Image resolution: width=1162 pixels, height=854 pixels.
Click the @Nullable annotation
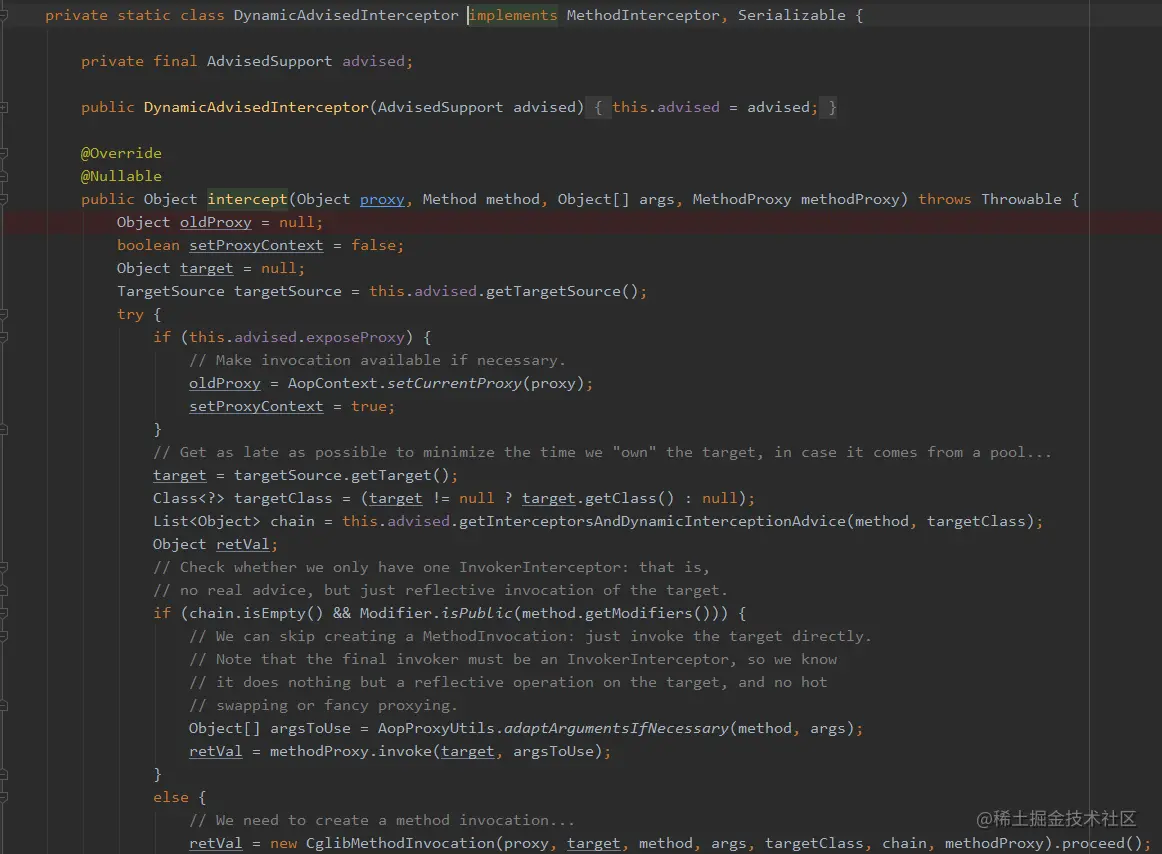(121, 176)
